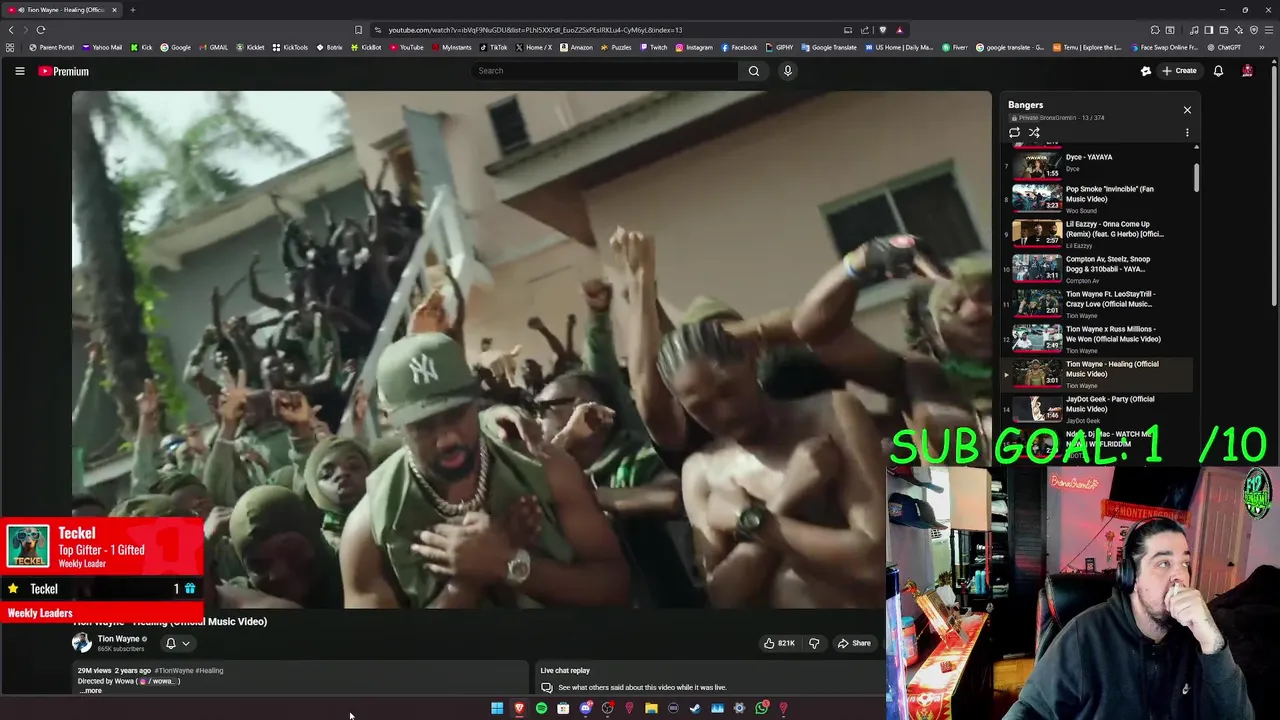Open the YouTube hamburger guide menu
1280x720 pixels.
click(x=19, y=71)
